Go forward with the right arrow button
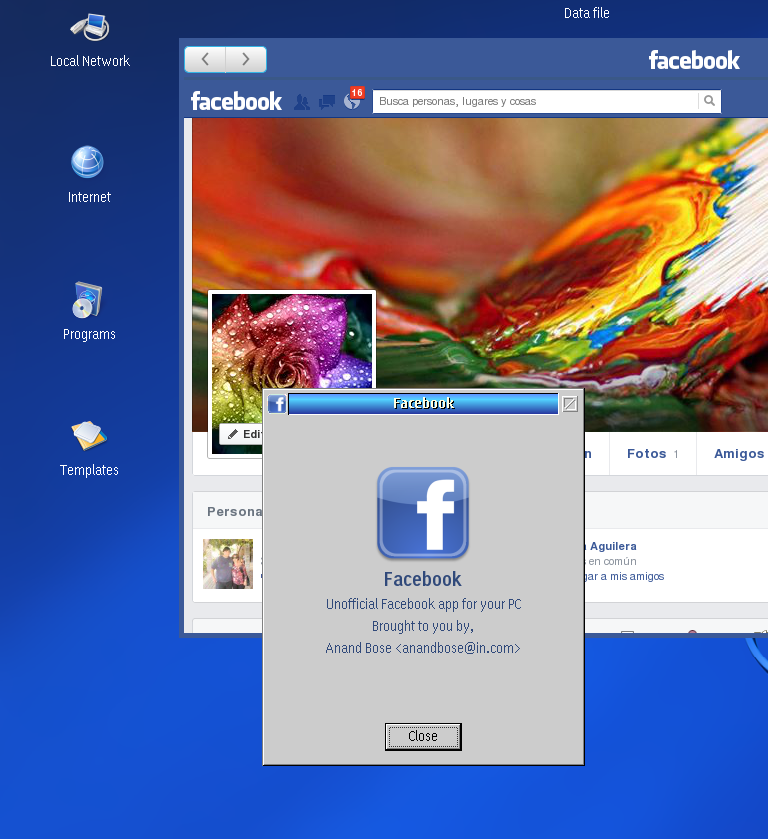This screenshot has width=768, height=839. click(x=246, y=59)
